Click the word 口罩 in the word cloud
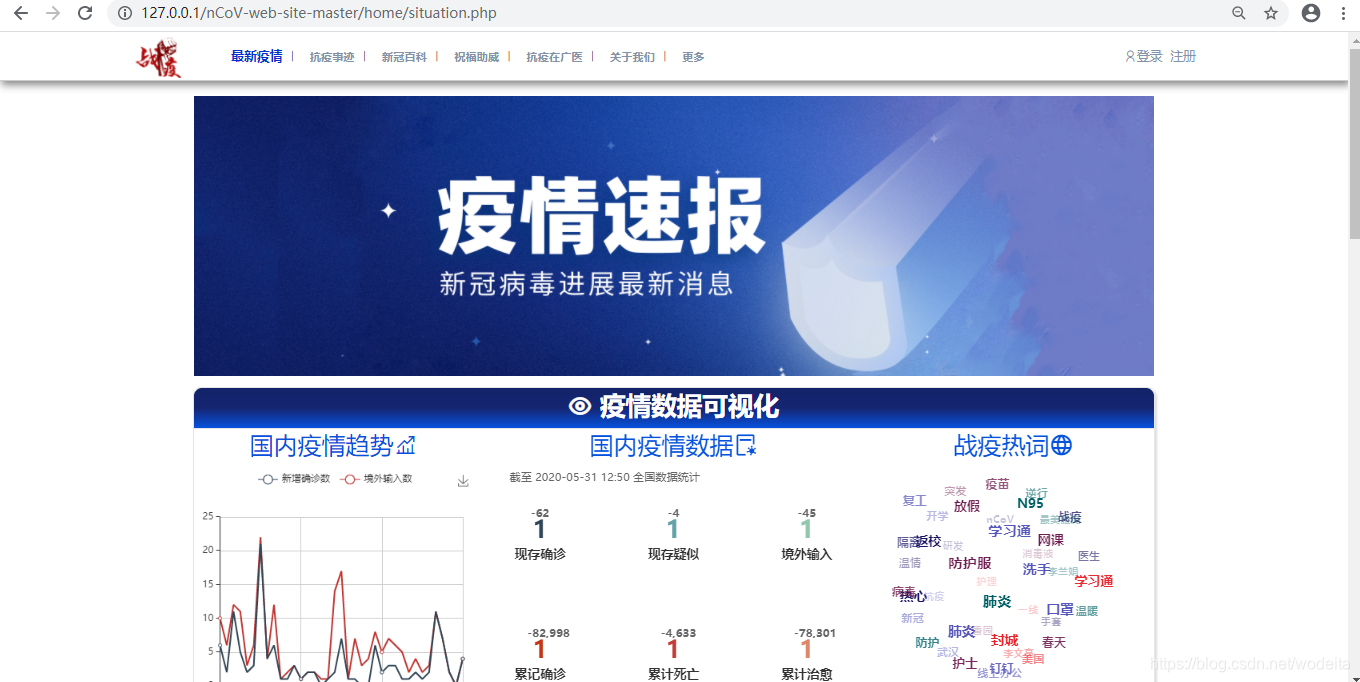Screen dimensions: 1360x682 1060,609
